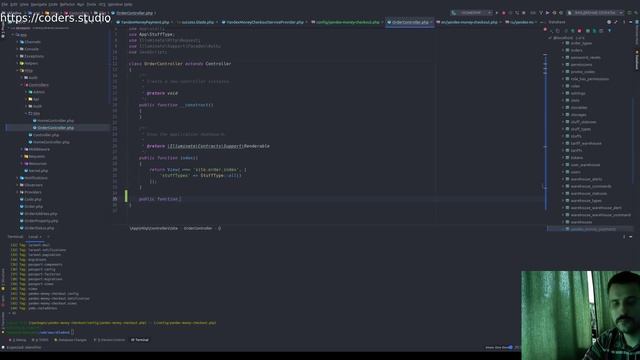Select promo_codes table in Database tree
The width and height of the screenshot is (640, 360).
coord(583,72)
